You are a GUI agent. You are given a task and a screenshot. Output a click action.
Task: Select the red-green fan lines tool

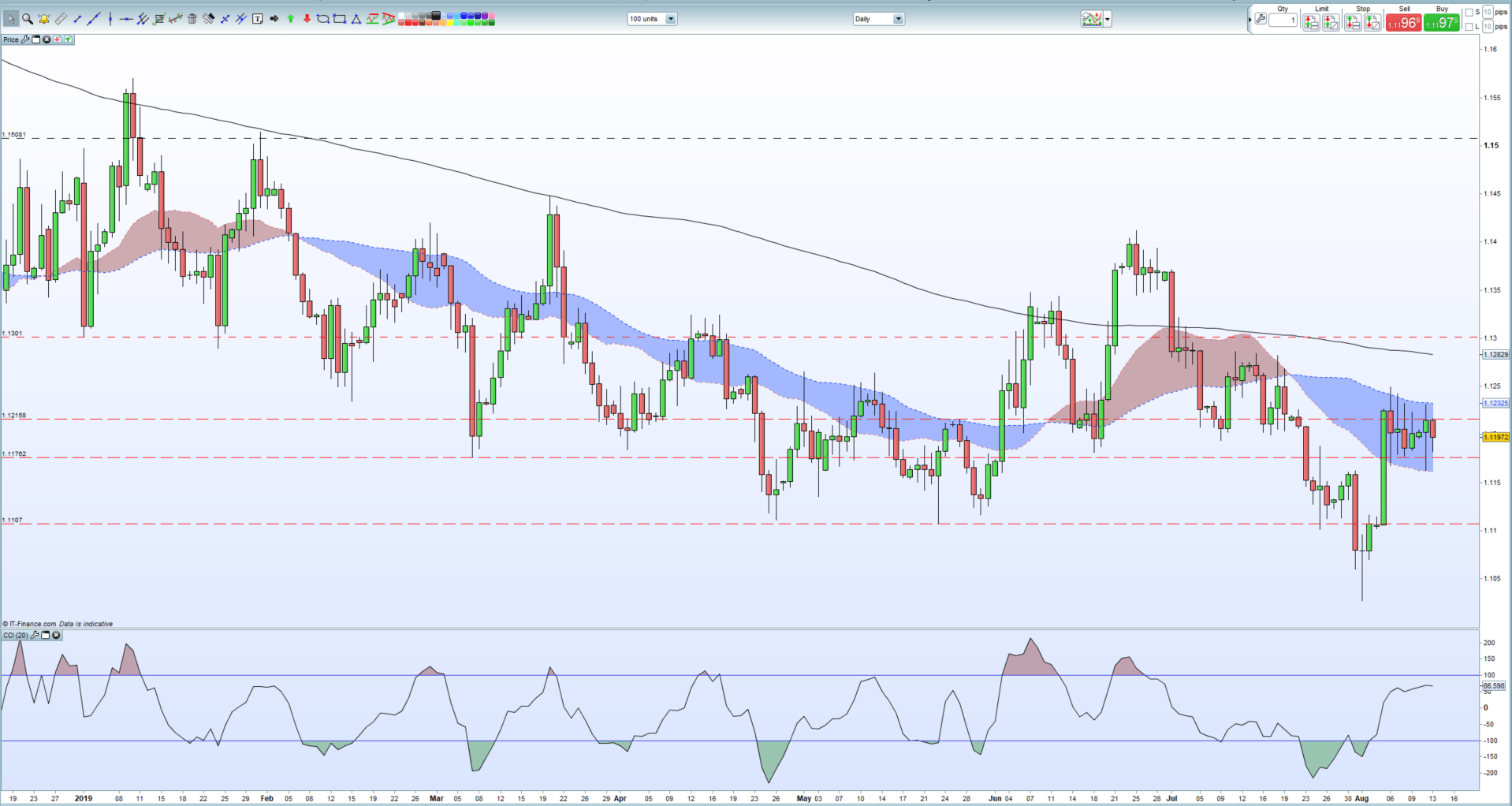click(388, 19)
